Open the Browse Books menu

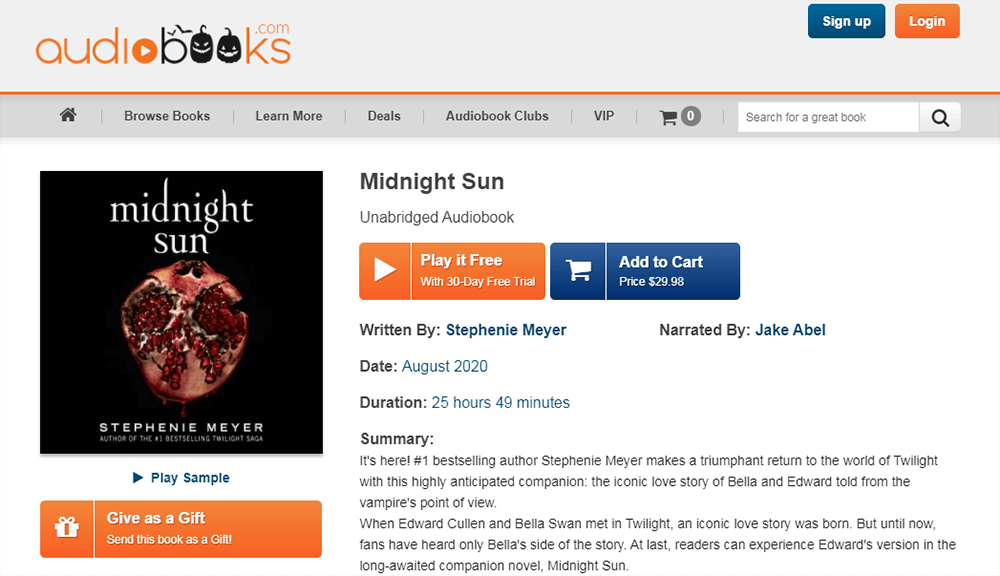(x=167, y=116)
